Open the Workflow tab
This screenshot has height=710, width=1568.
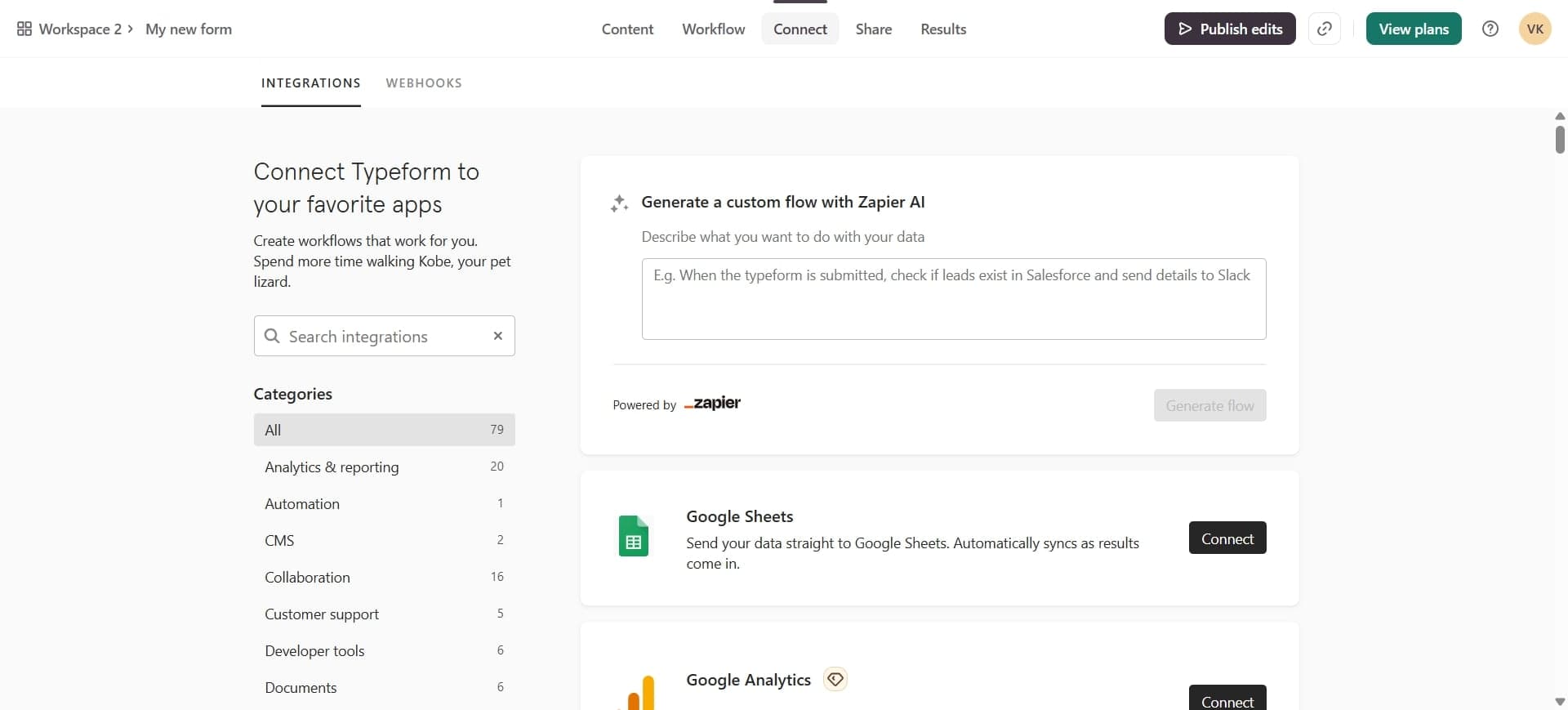(713, 29)
